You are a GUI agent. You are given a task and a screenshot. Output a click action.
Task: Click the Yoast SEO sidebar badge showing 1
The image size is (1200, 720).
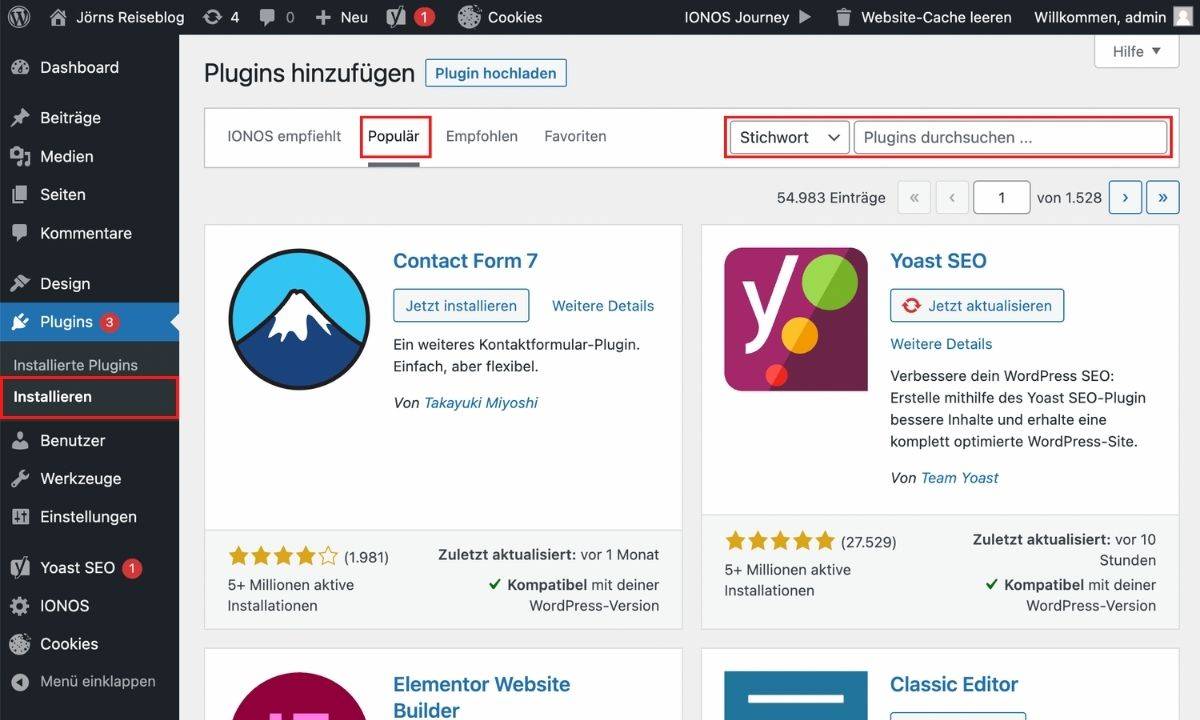point(132,568)
